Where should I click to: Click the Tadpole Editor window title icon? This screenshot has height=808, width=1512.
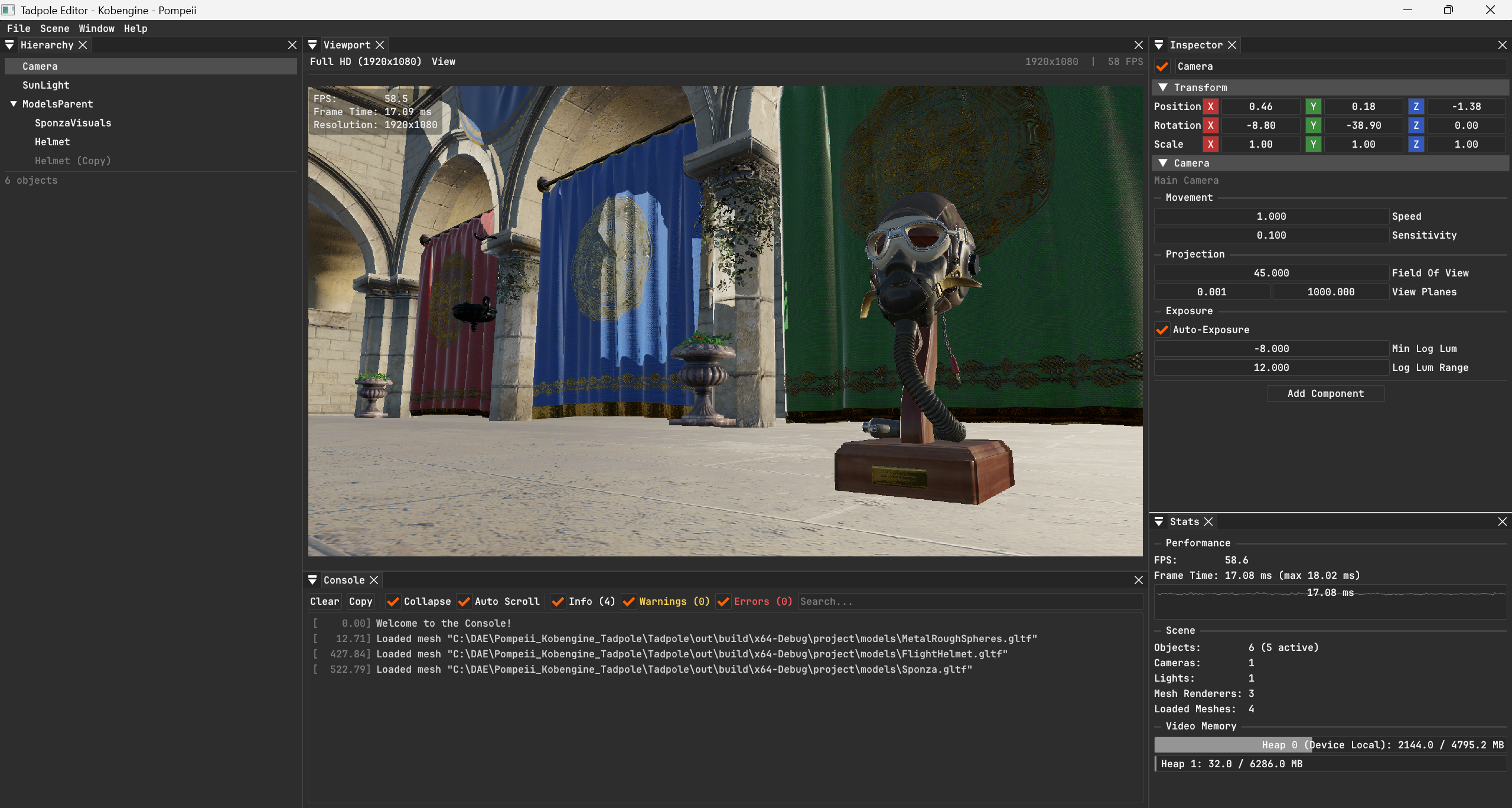click(8, 10)
